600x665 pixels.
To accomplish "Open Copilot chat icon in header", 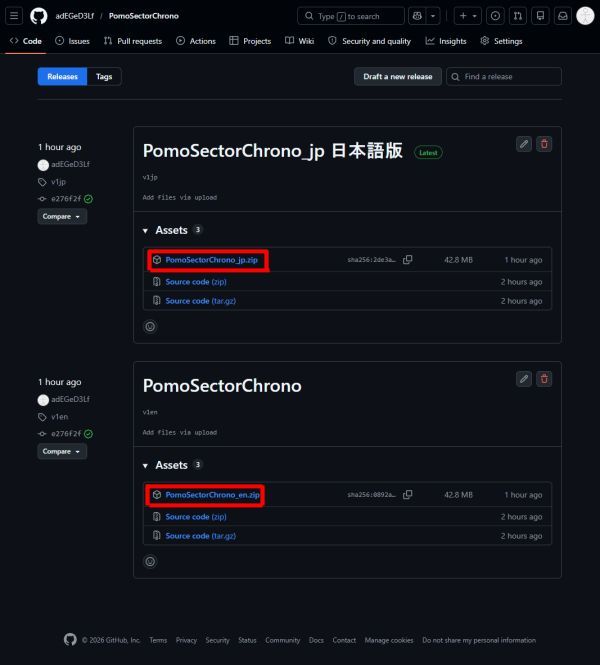I will click(417, 16).
